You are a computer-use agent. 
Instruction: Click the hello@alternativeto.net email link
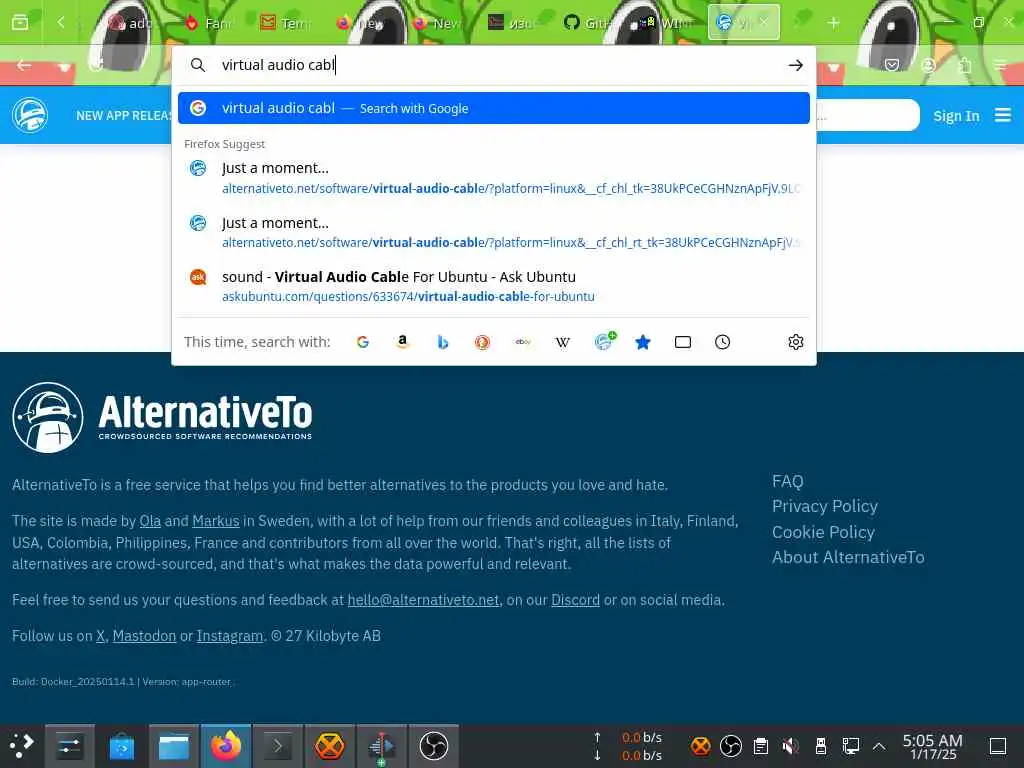pyautogui.click(x=423, y=600)
